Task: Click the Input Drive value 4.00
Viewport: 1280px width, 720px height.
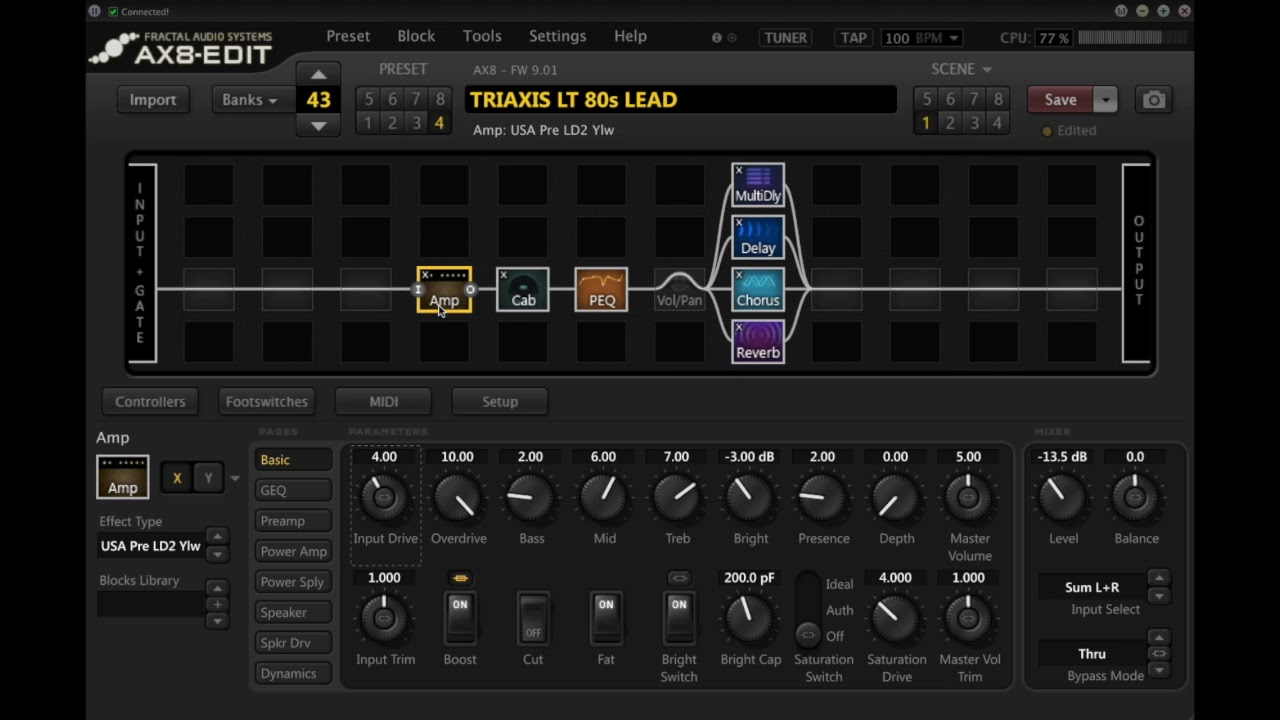Action: coord(384,457)
